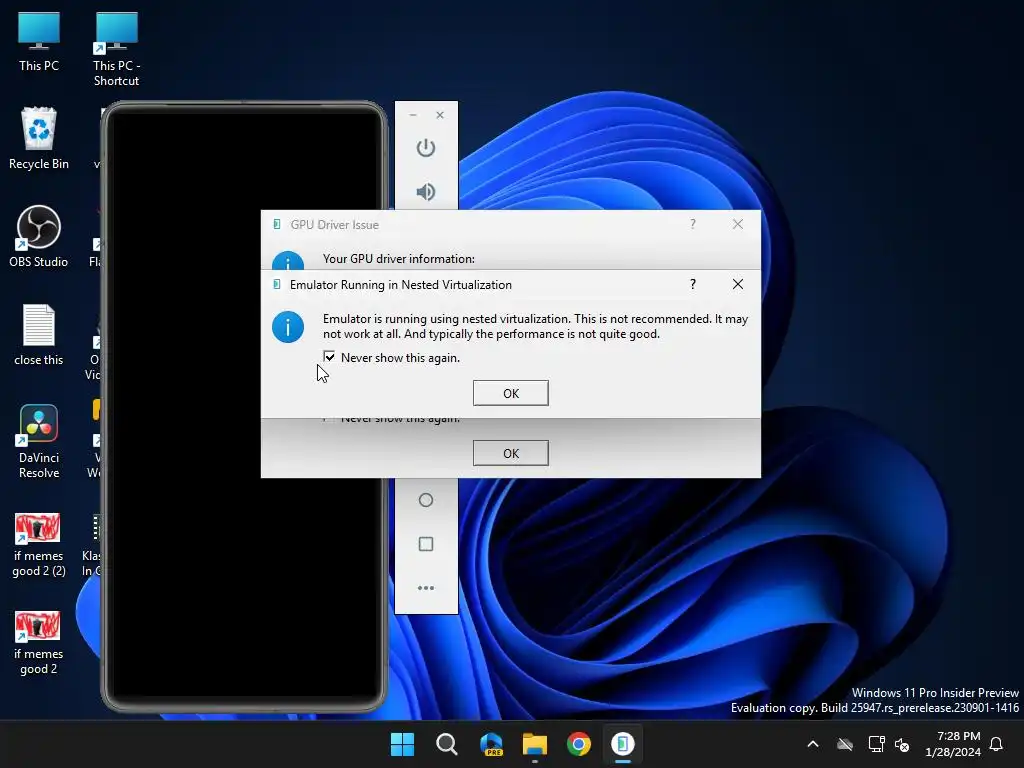Open Edge PRE browser from taskbar
The width and height of the screenshot is (1024, 768).
click(x=491, y=744)
